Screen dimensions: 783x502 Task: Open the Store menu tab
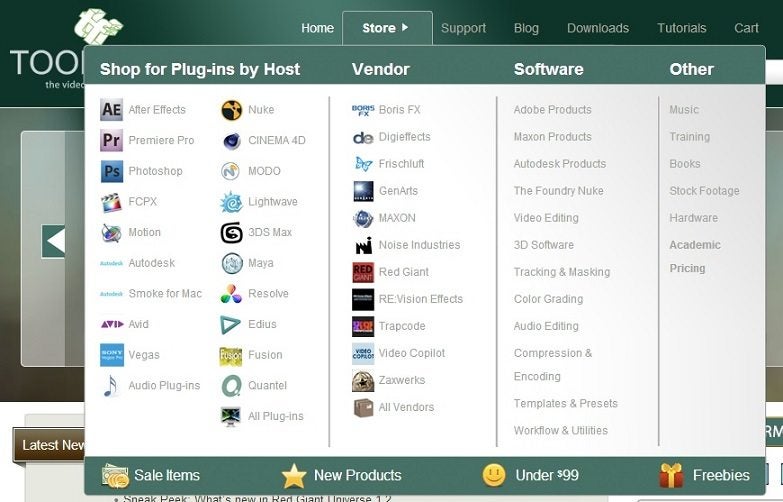(x=387, y=28)
